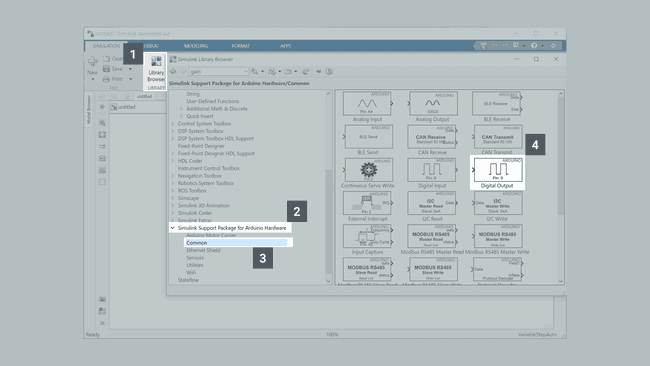The image size is (650, 366).
Task: Expand the Control System Toolbox node
Action: click(173, 124)
